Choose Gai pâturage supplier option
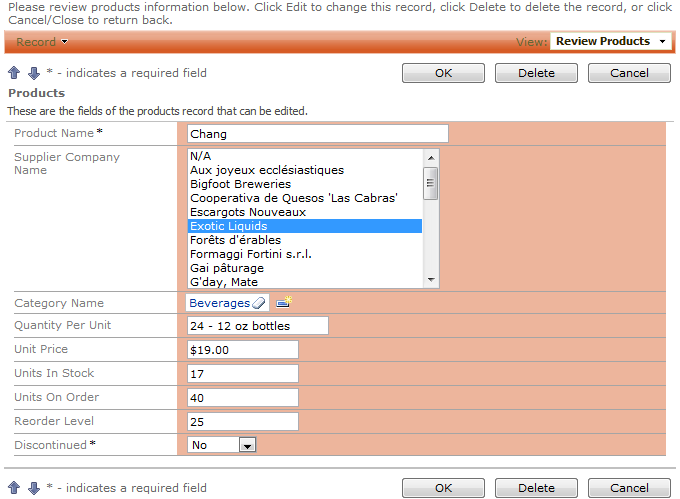Image resolution: width=680 pixels, height=499 pixels. click(227, 268)
